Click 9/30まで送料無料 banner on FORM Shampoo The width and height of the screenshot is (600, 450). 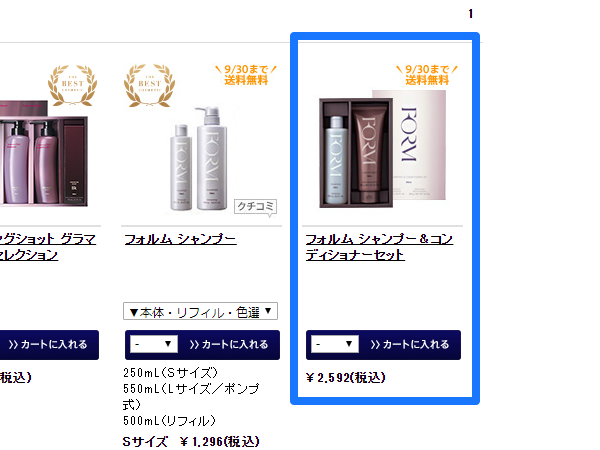[246, 75]
